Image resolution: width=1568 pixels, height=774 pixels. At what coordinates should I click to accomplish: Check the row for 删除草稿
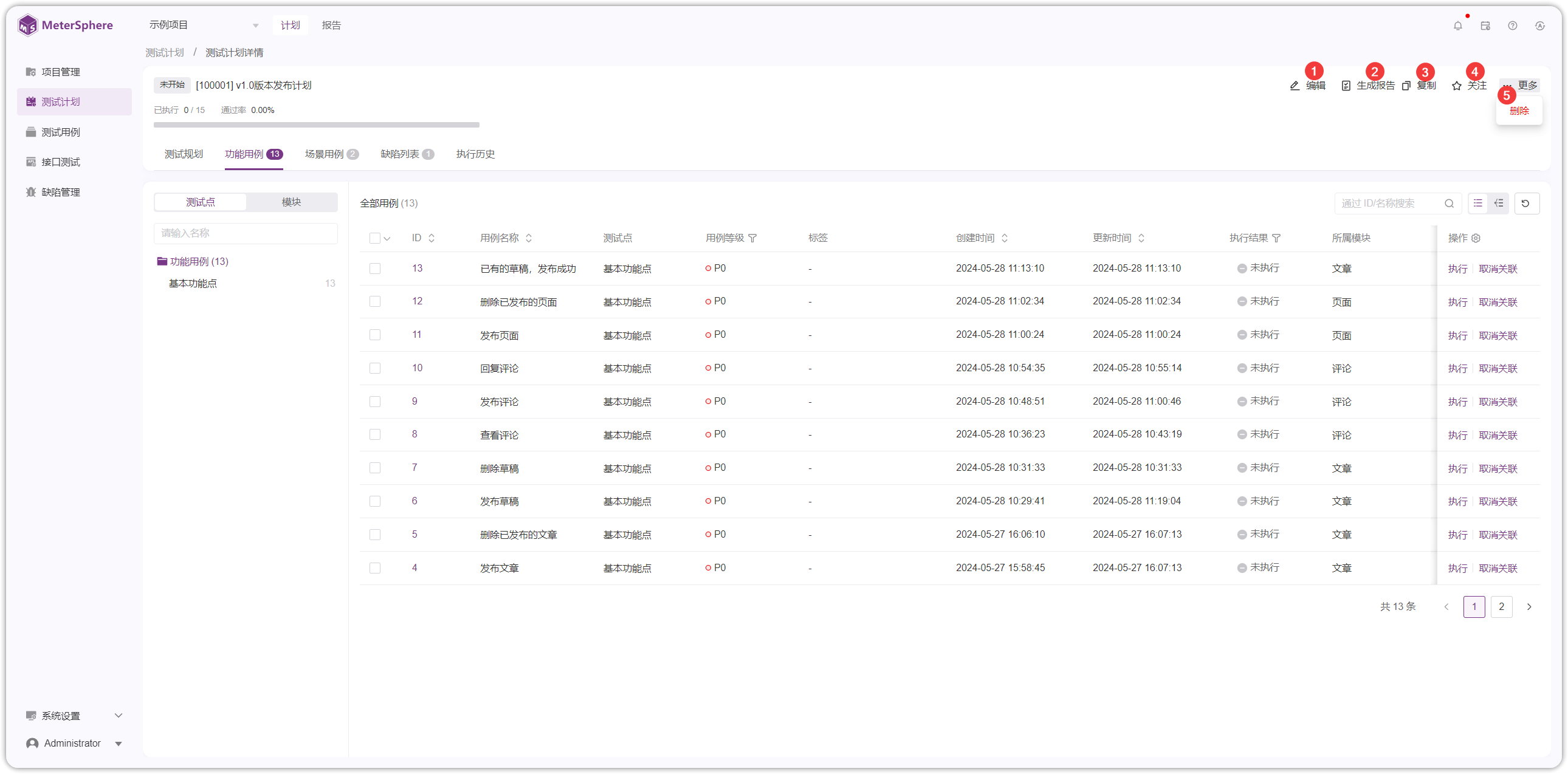pyautogui.click(x=375, y=468)
